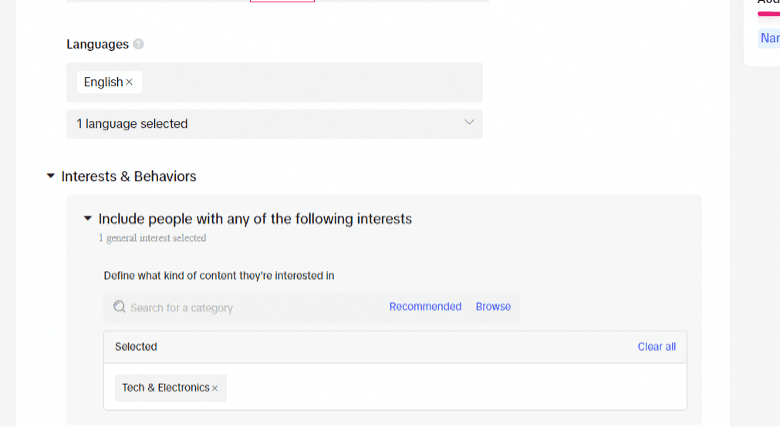This screenshot has height=428, width=780.
Task: Click the Languages selection box area
Action: (274, 83)
